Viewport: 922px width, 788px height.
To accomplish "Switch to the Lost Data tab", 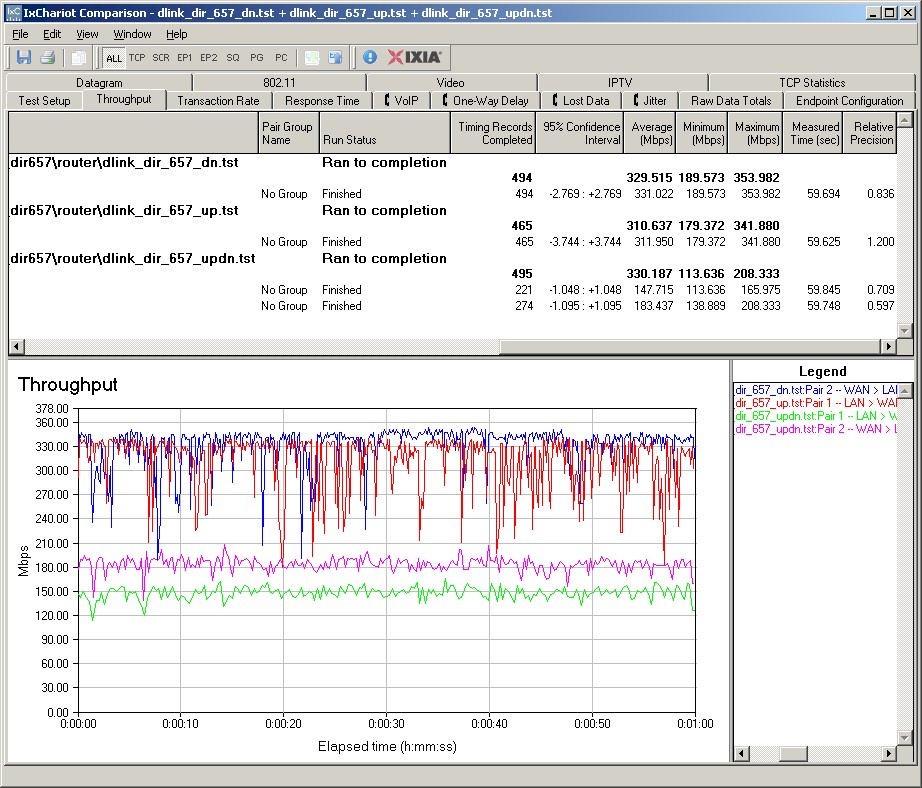I will pos(581,101).
